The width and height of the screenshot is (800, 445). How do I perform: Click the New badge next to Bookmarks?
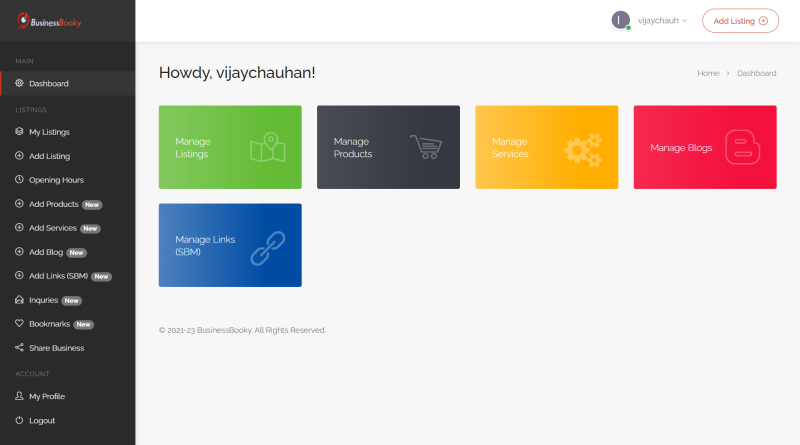[84, 325]
